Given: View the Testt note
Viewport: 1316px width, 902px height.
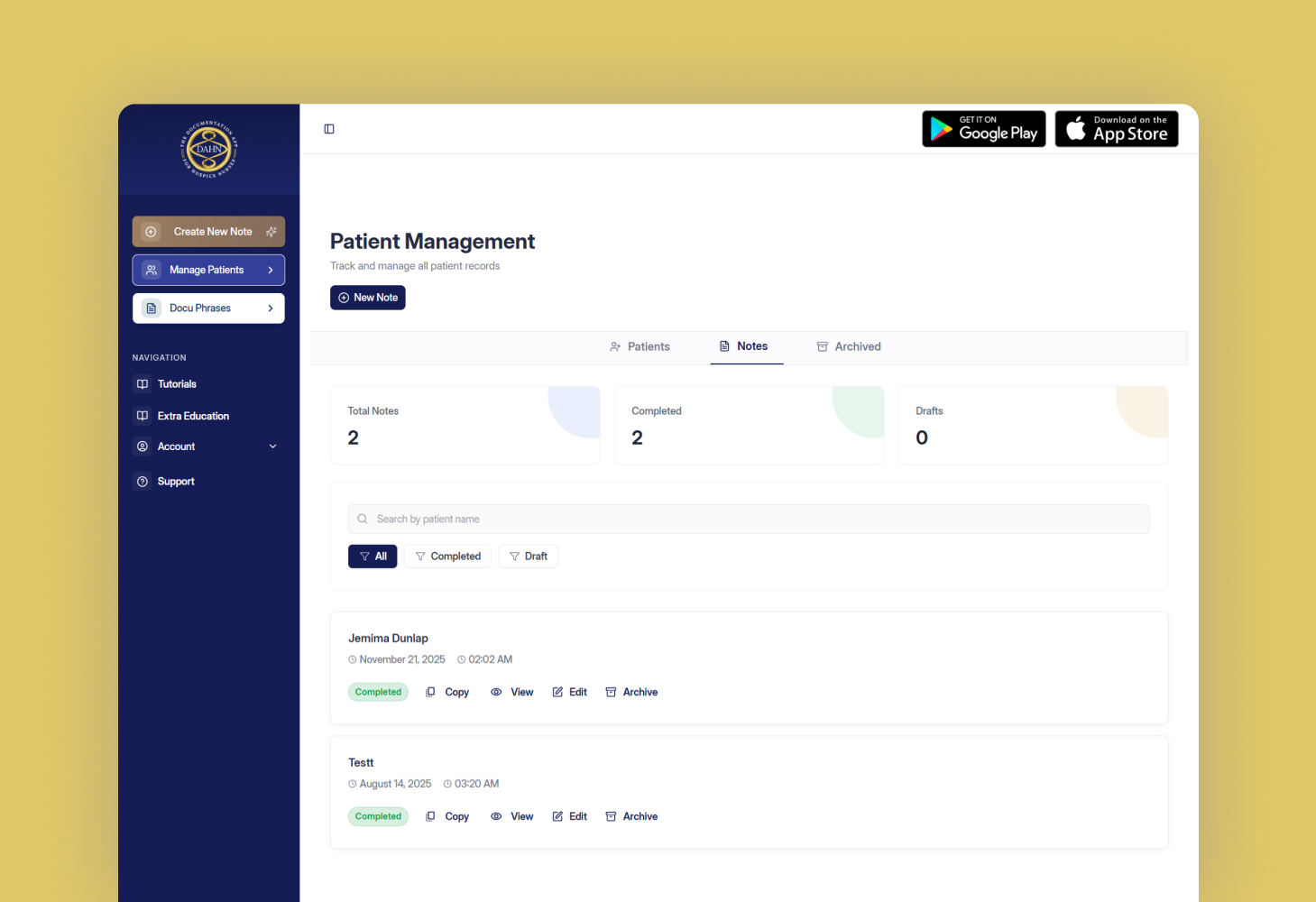Looking at the screenshot, I should (512, 816).
